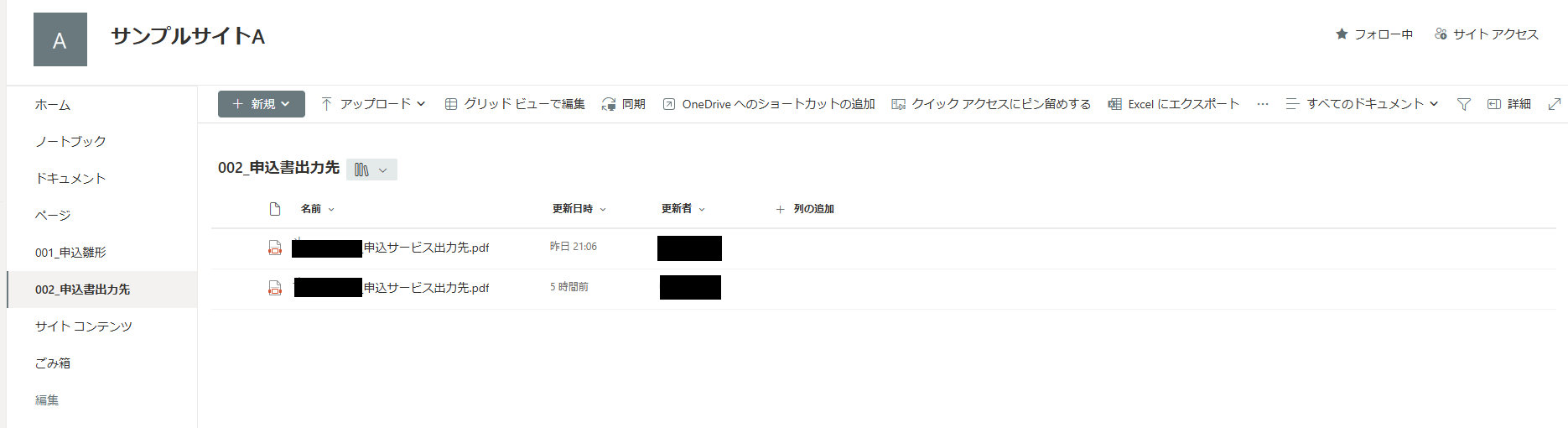Click クイック アクセスにピン留めする

[x=991, y=104]
